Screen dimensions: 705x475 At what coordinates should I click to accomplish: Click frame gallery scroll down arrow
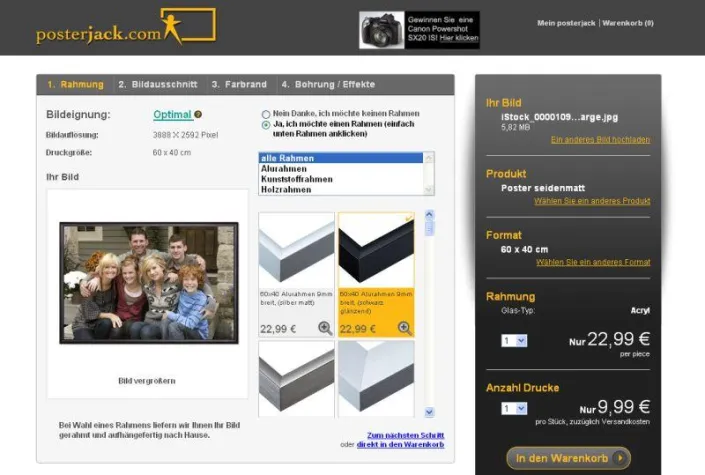click(429, 412)
